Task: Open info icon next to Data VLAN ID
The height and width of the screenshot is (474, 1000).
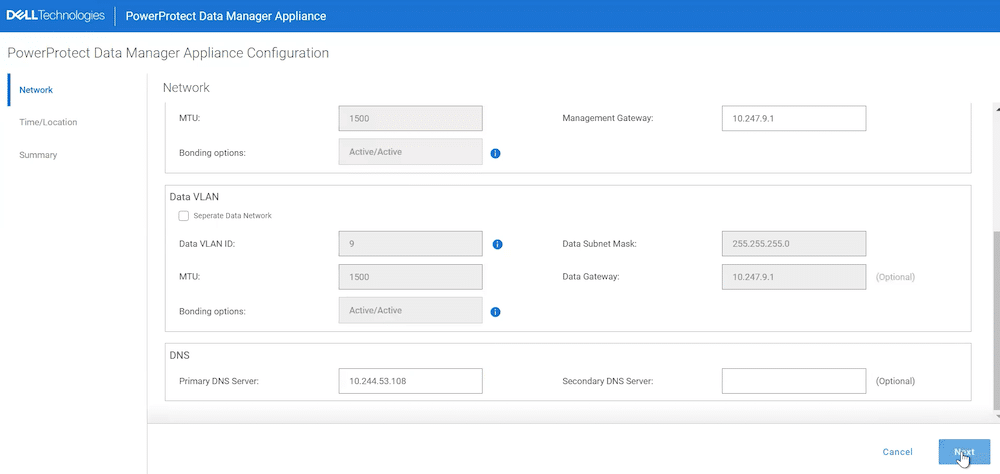Action: (x=498, y=244)
